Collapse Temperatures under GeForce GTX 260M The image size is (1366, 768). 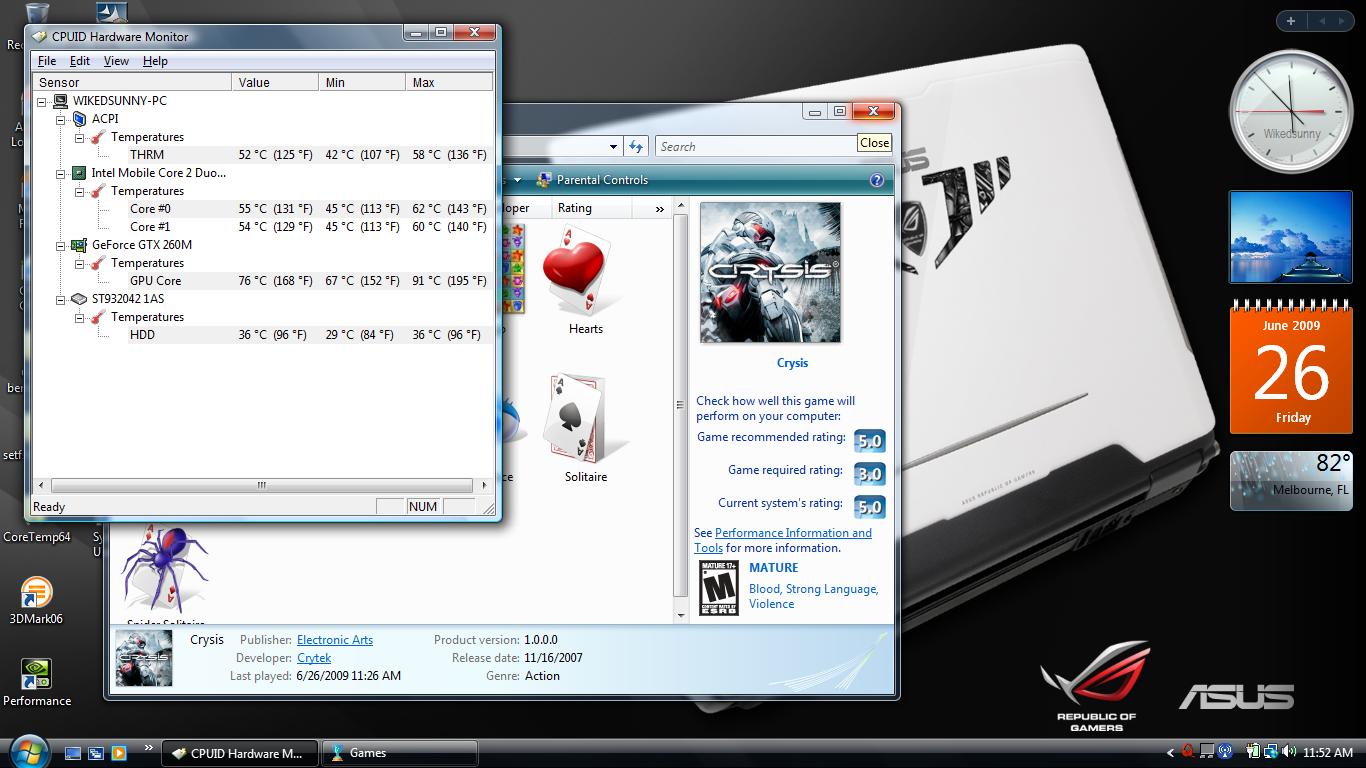pyautogui.click(x=79, y=263)
